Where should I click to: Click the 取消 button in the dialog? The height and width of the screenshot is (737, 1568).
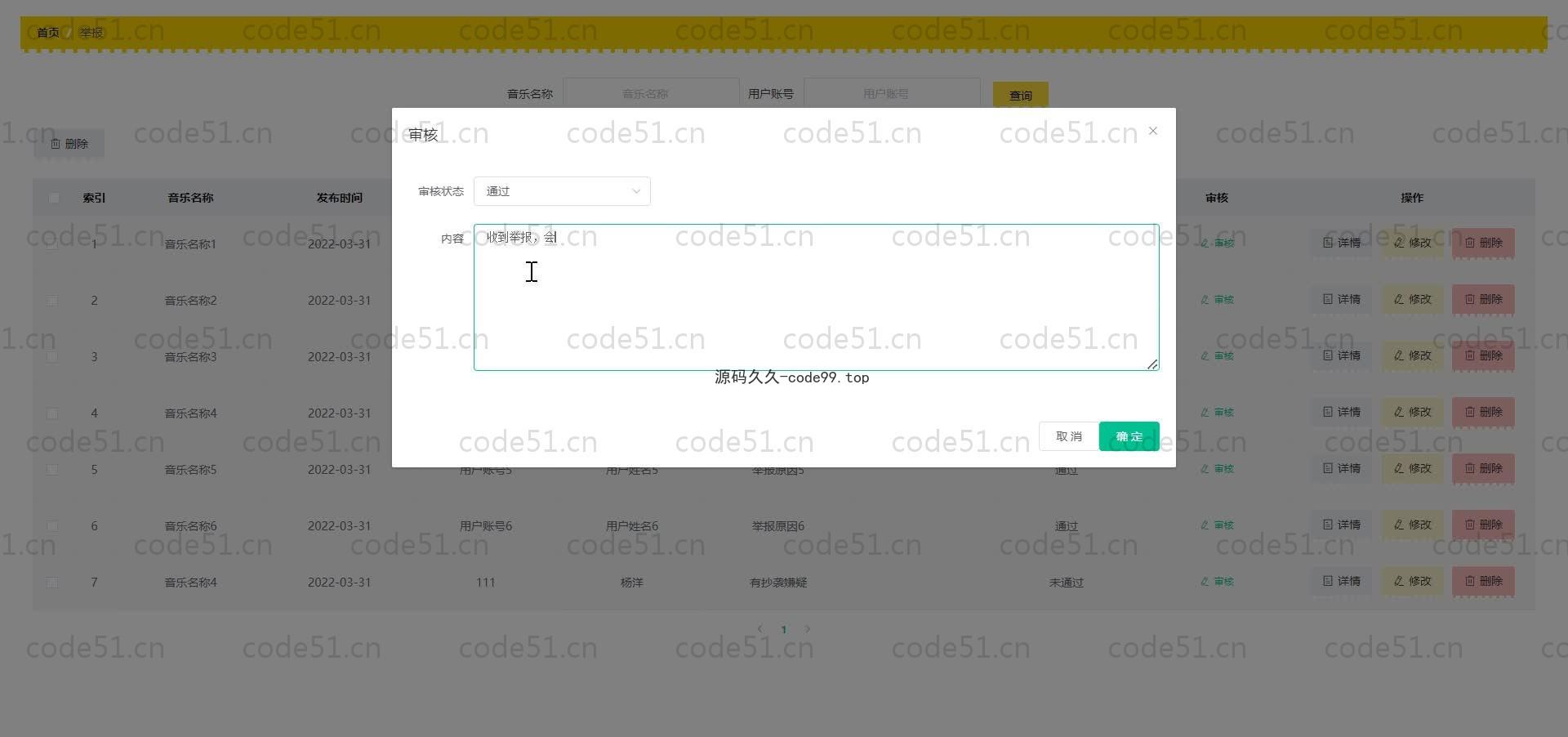(1069, 436)
